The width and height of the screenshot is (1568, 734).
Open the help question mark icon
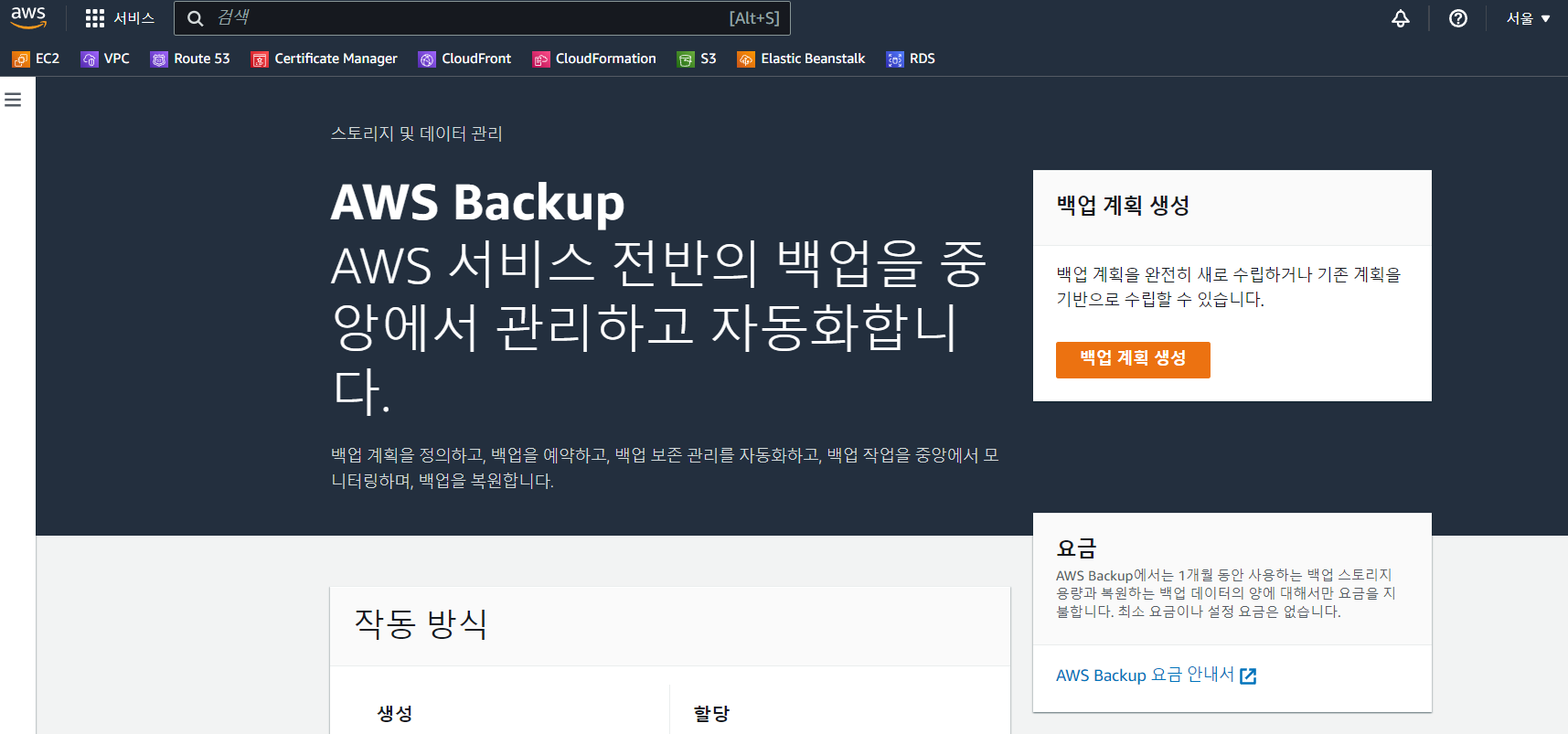(x=1458, y=18)
